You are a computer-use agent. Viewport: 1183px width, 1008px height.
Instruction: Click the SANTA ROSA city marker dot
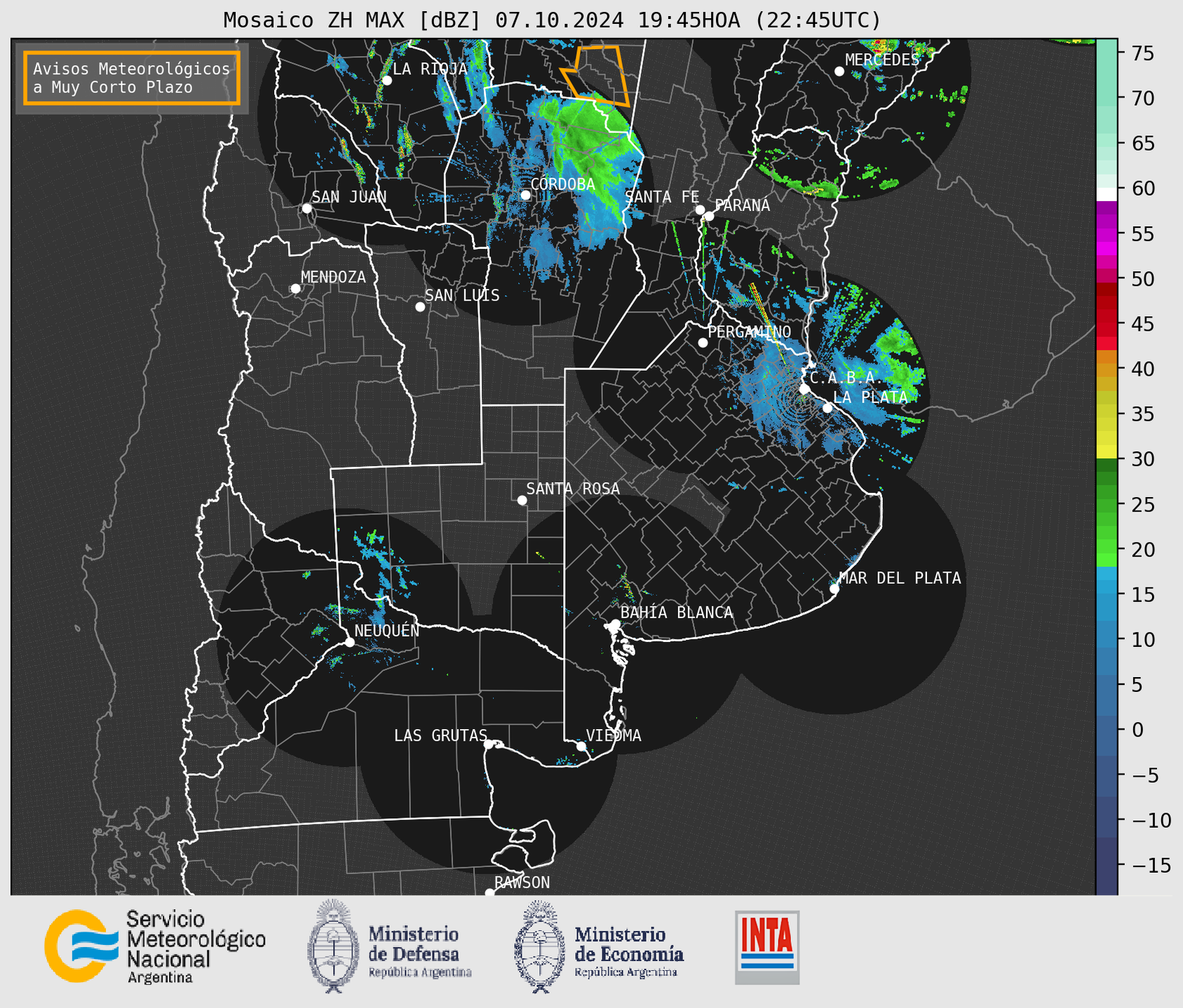click(522, 500)
